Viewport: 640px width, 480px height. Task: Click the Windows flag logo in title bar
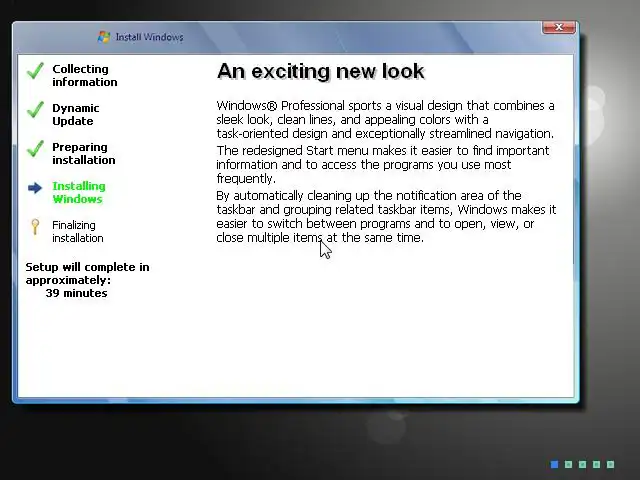click(104, 37)
